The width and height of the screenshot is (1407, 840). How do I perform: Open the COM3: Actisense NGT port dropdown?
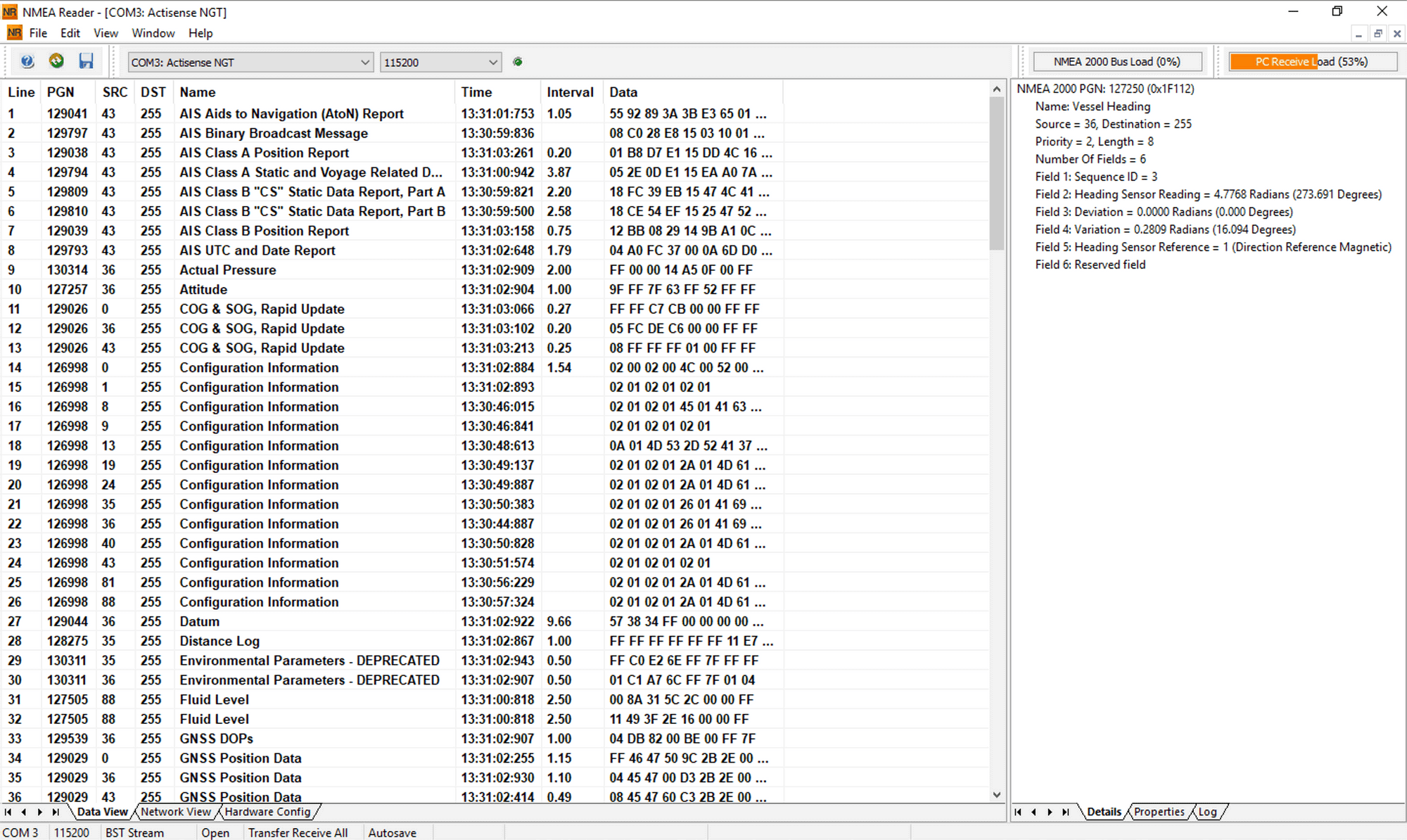[x=364, y=62]
